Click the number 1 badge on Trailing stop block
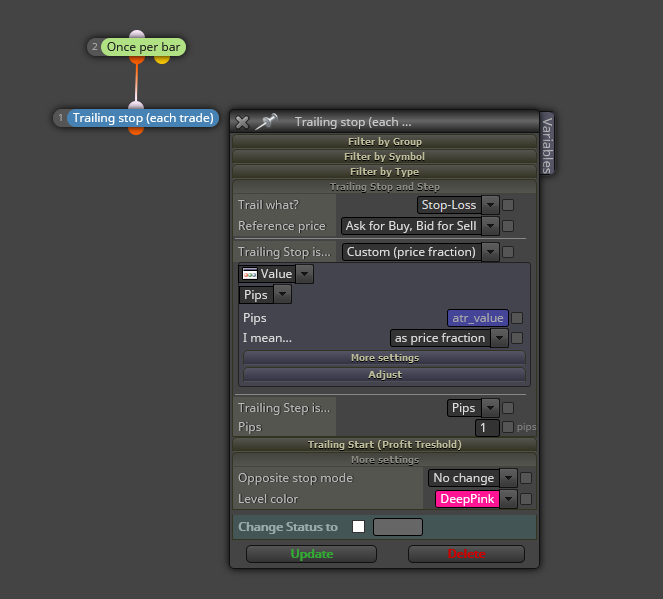 [61, 118]
